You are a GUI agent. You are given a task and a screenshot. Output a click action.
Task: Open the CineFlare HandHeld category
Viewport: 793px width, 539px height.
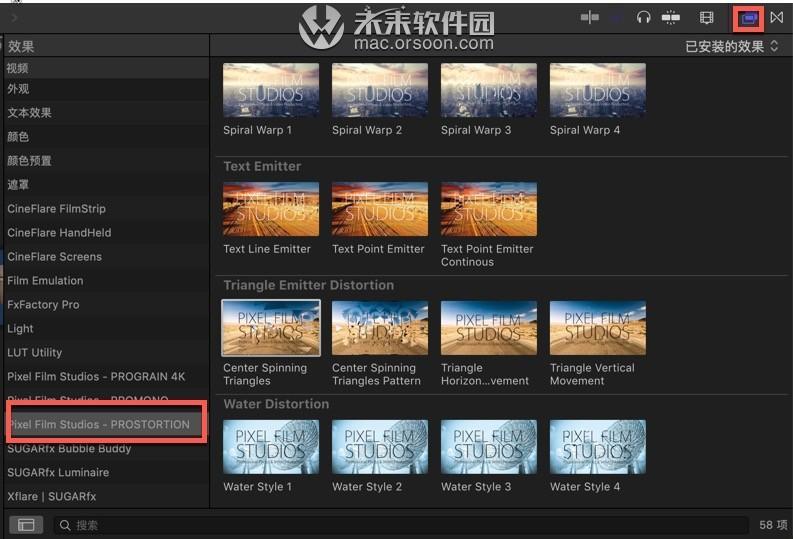[105, 233]
